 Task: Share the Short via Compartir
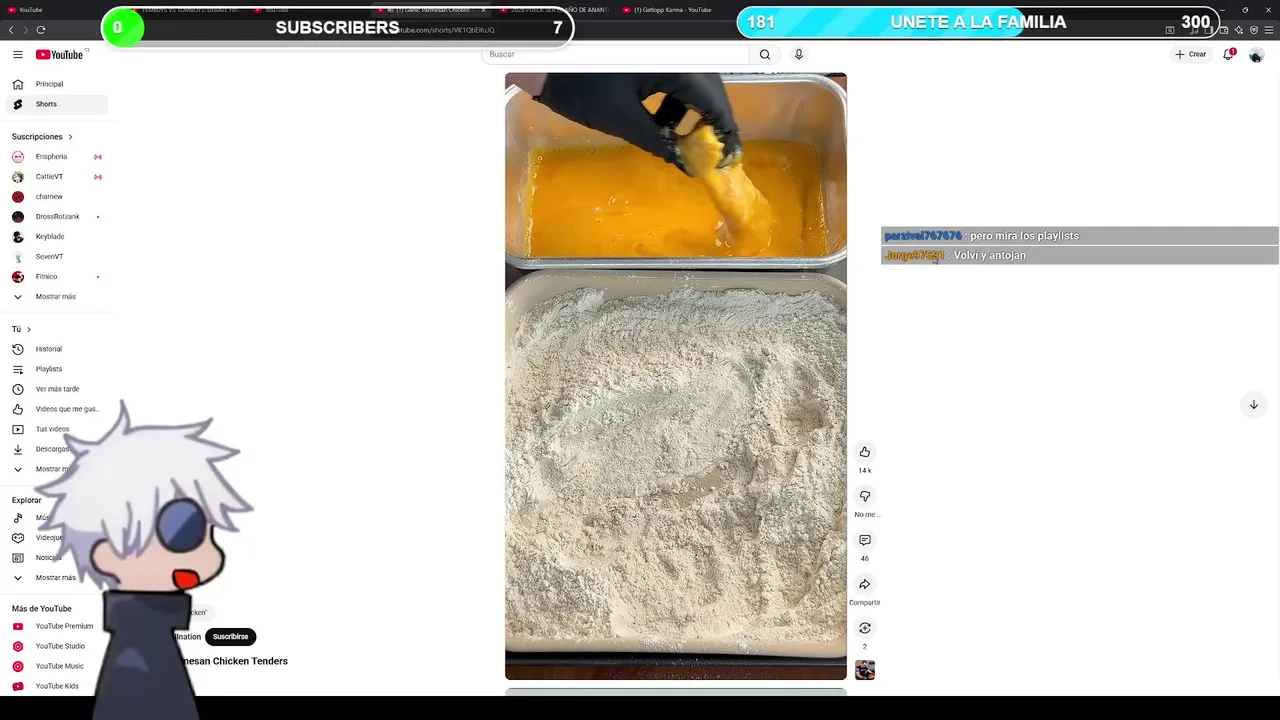(x=865, y=584)
